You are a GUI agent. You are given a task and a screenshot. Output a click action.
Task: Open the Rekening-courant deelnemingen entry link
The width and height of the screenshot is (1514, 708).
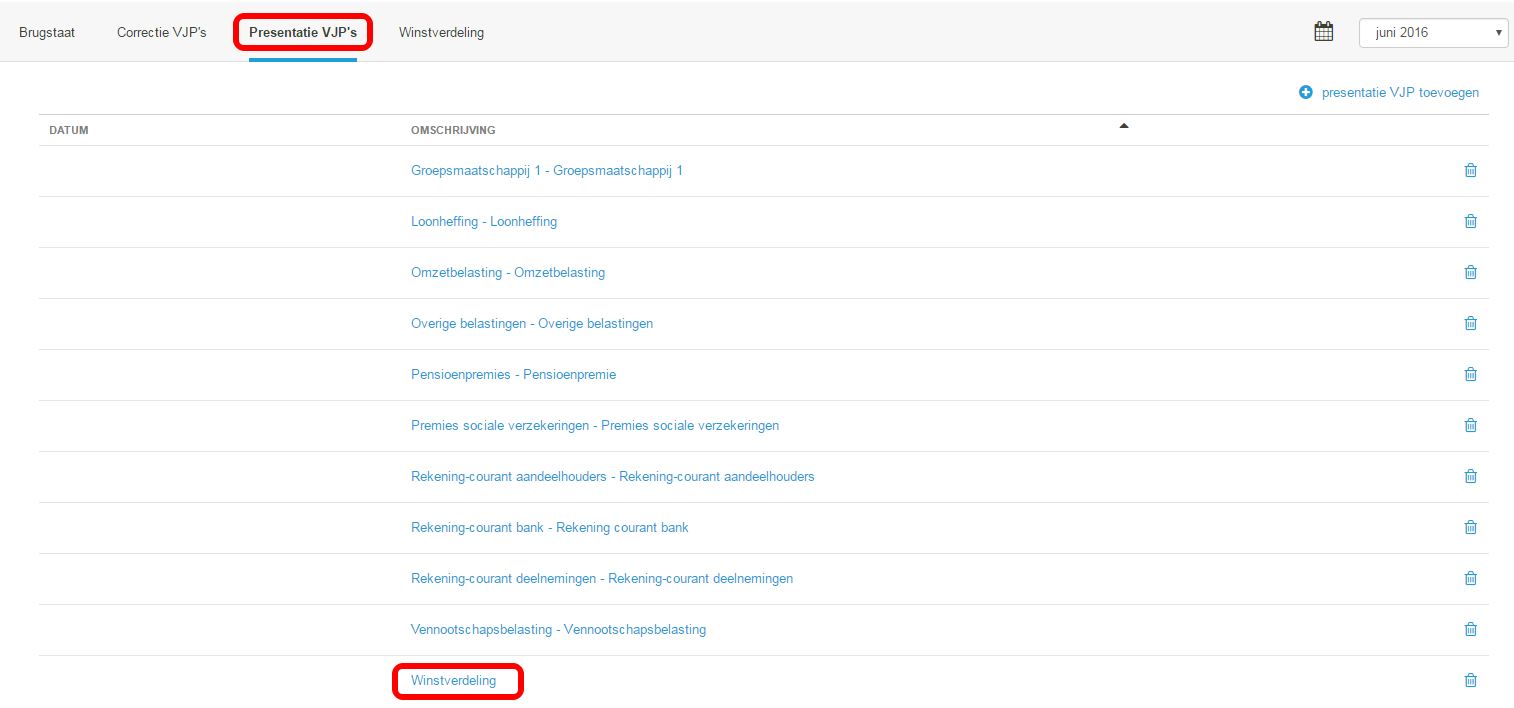(x=602, y=578)
